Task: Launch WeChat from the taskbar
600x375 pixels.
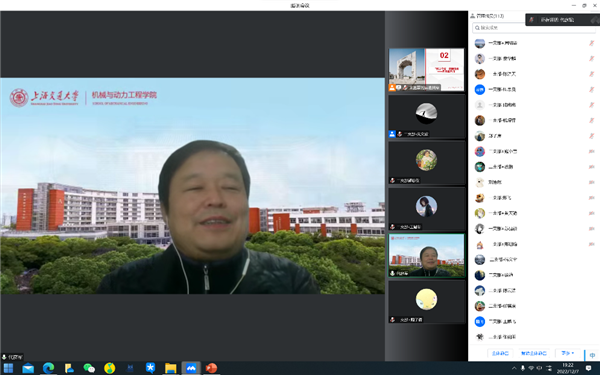Action: [89, 368]
